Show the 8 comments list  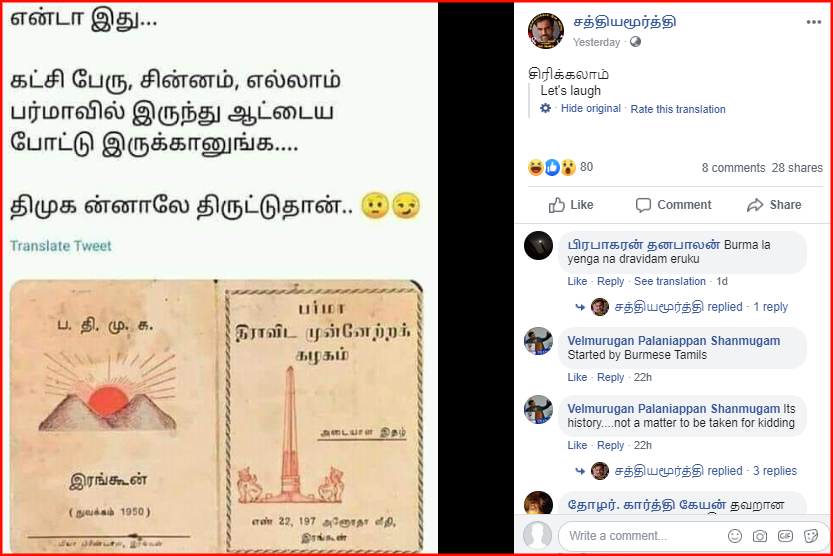click(x=733, y=168)
